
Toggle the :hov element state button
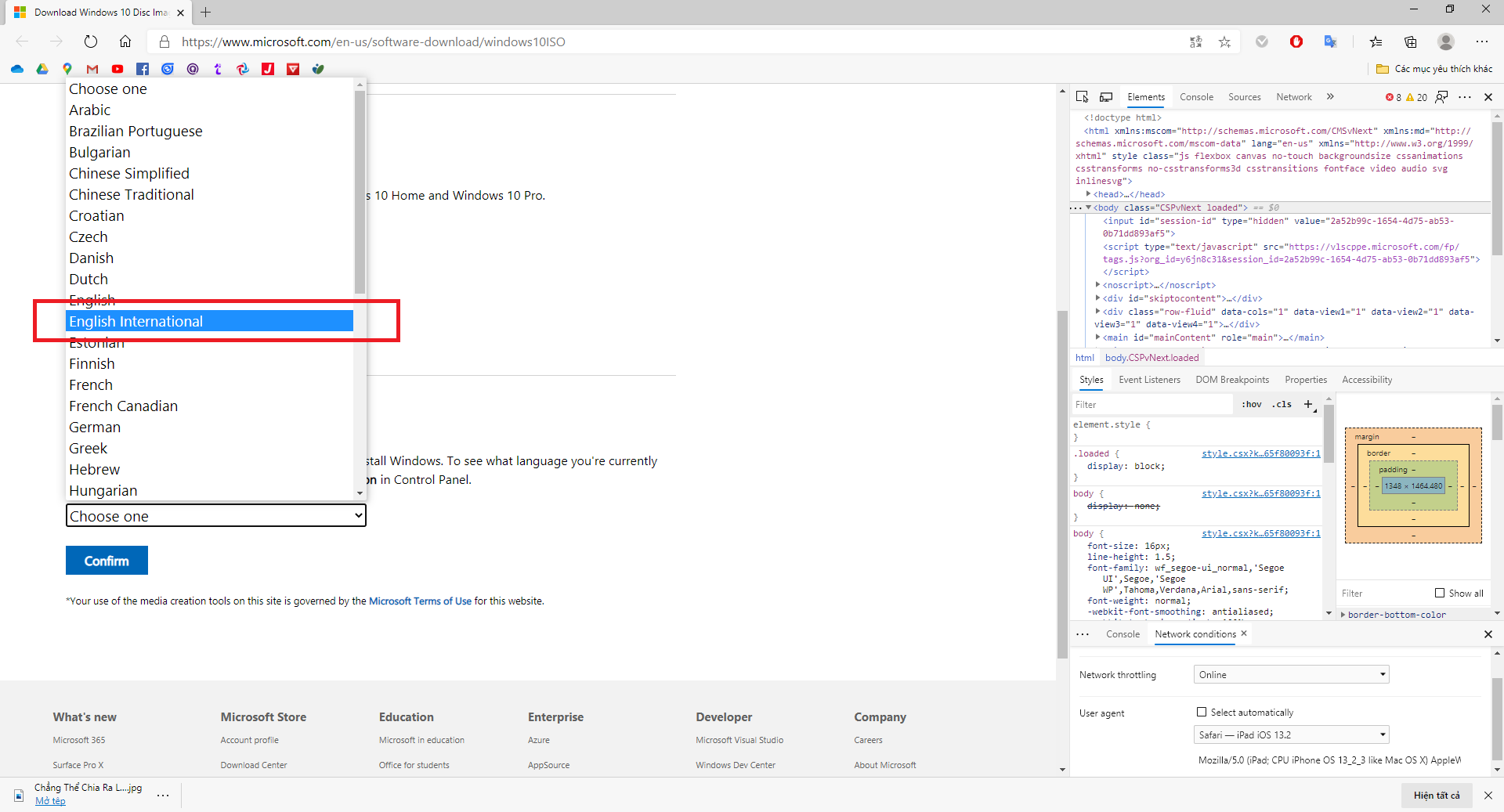point(1252,405)
